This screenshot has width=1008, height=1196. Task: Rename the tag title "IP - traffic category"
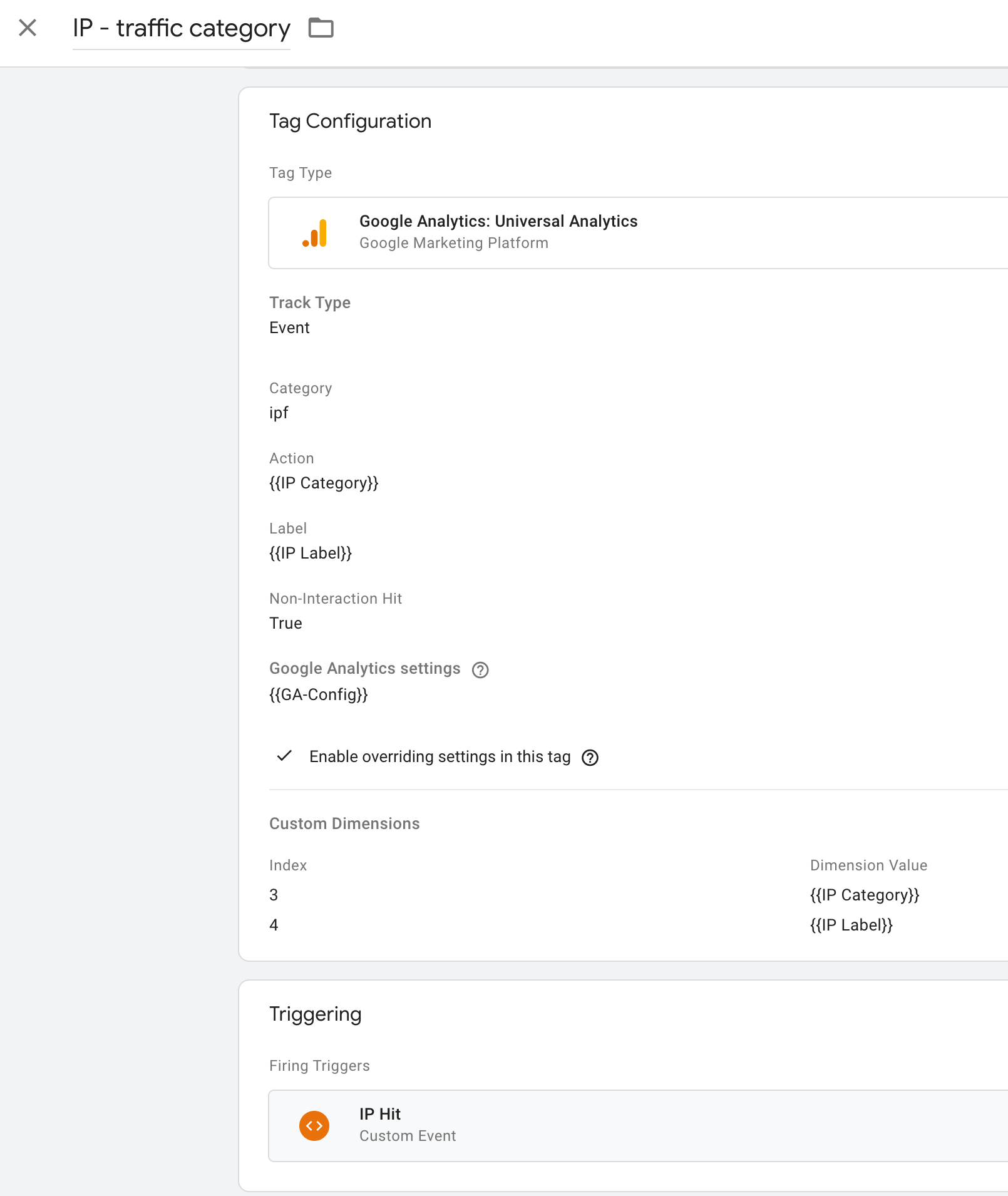point(182,28)
